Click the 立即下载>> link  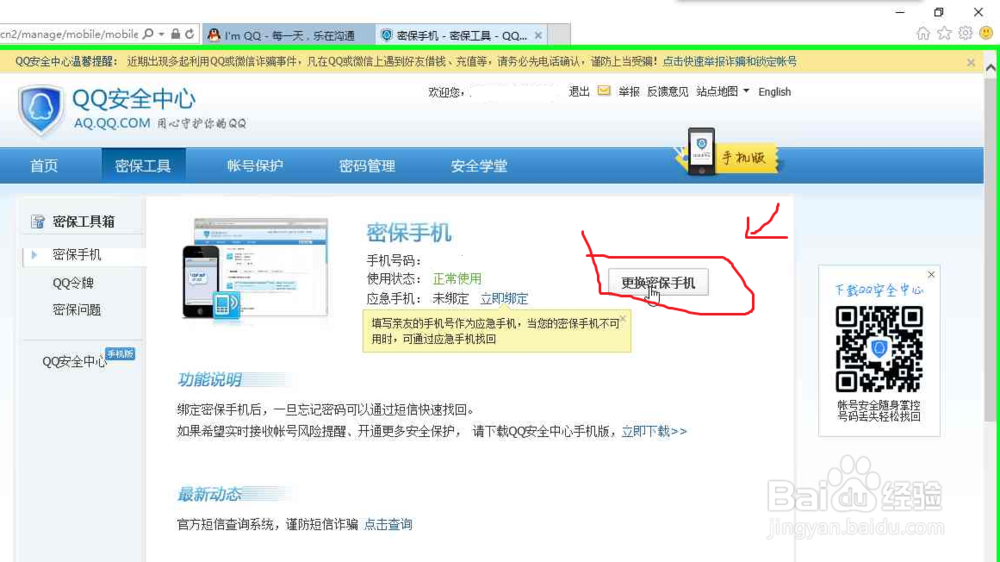click(x=654, y=432)
